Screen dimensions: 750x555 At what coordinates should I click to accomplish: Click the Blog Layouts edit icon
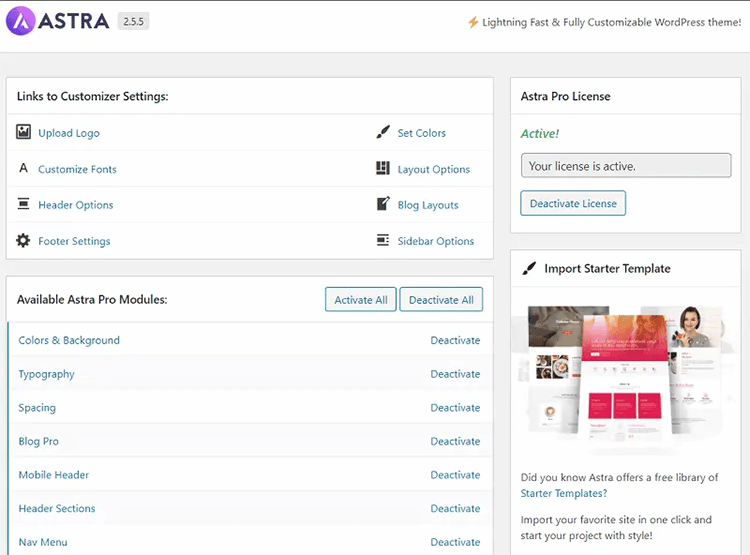coord(383,204)
